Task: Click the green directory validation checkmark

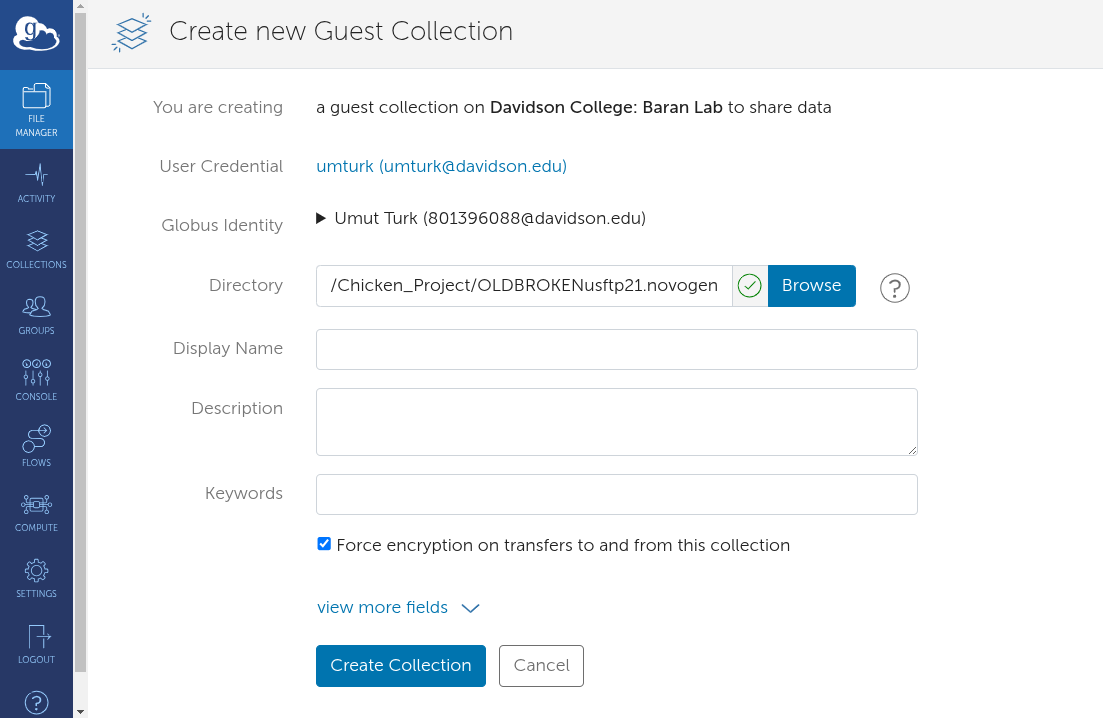Action: 750,286
